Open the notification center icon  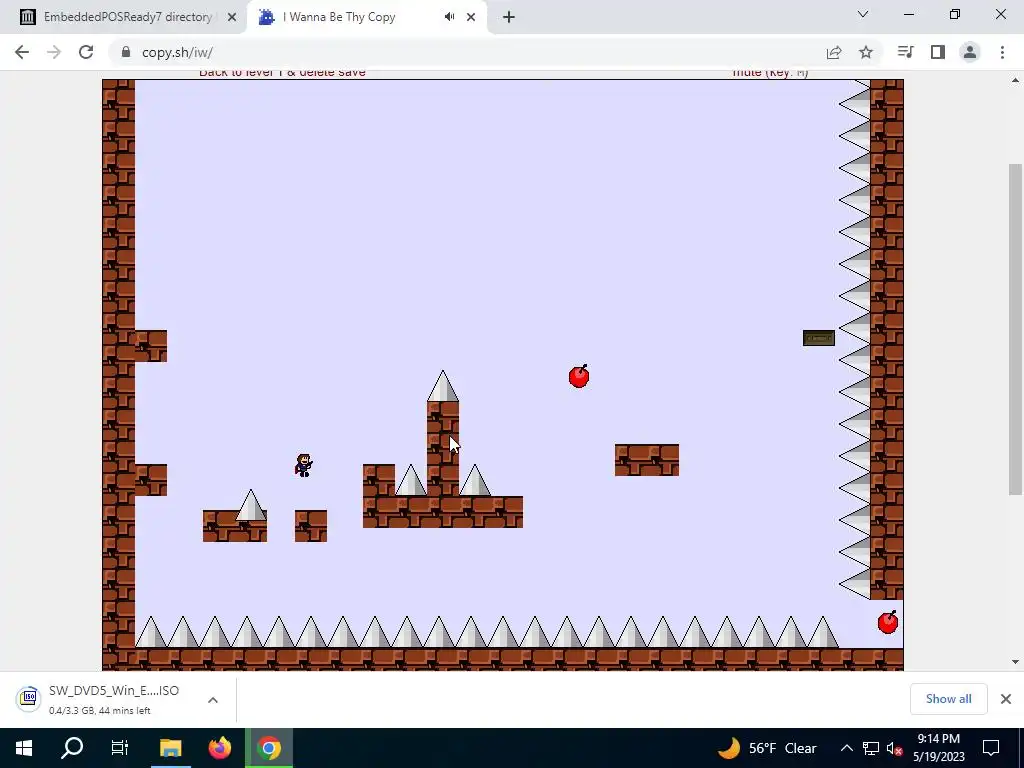pyautogui.click(x=991, y=748)
